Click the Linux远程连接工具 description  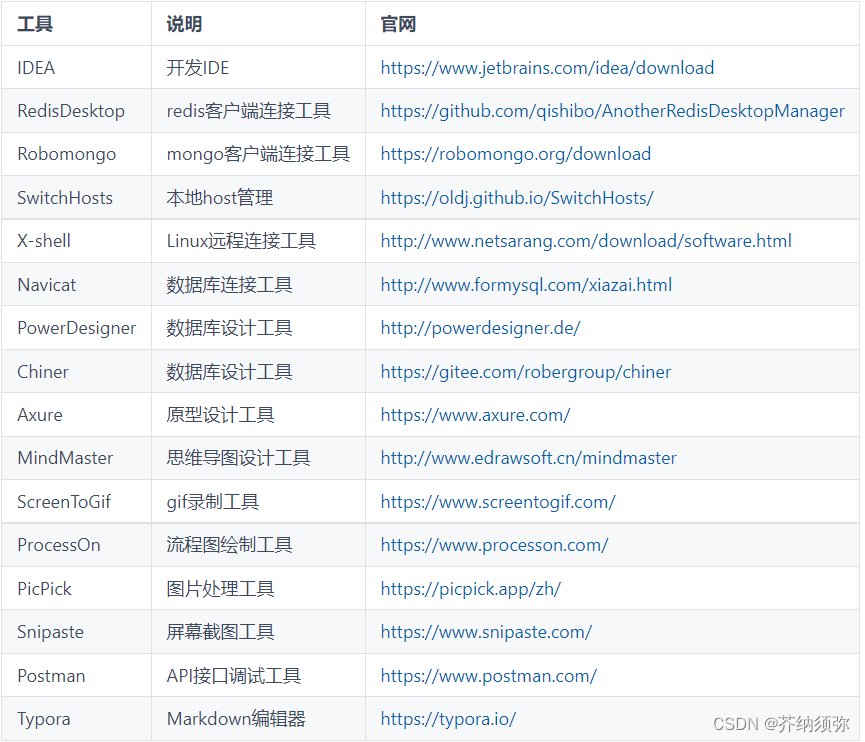[x=241, y=241]
